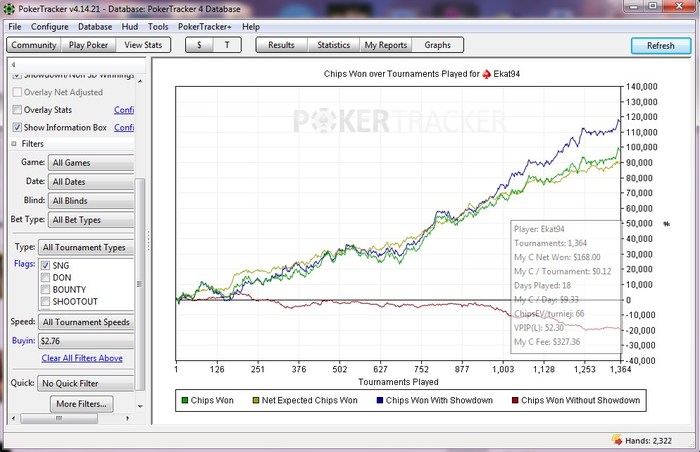Open the PokerTracker+ menu

(x=204, y=26)
